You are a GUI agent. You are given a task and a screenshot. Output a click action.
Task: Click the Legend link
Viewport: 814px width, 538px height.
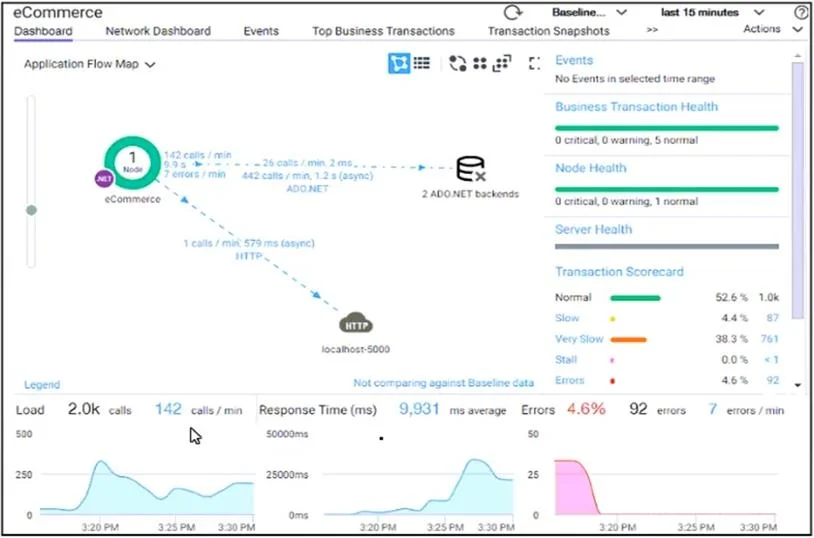pos(42,385)
